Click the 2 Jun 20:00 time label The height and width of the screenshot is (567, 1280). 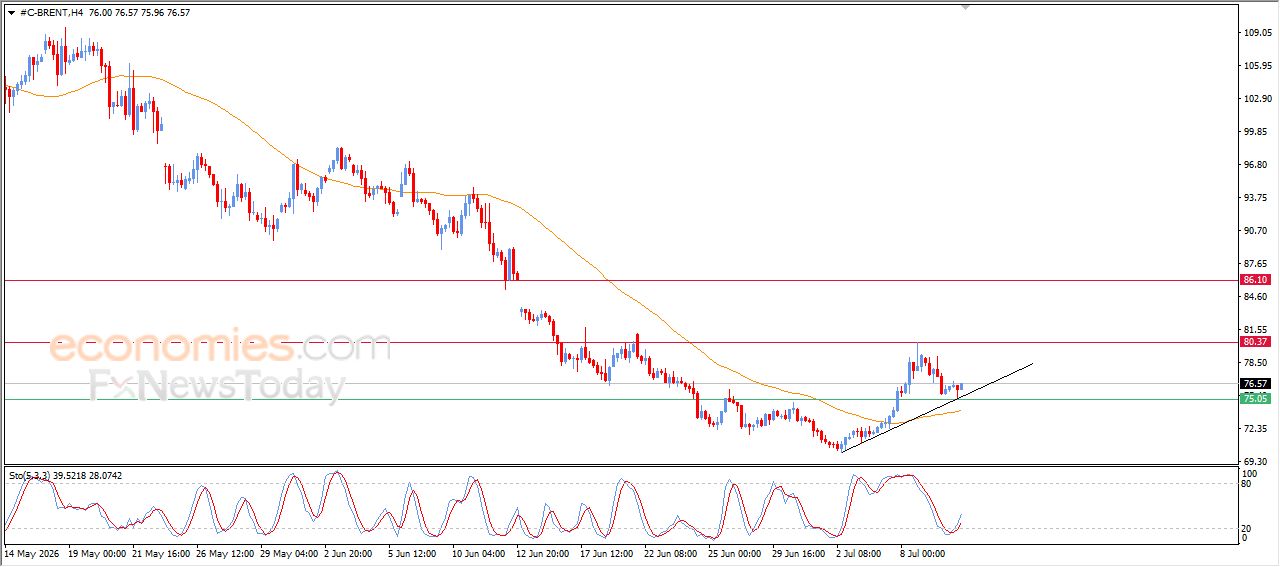(x=349, y=552)
